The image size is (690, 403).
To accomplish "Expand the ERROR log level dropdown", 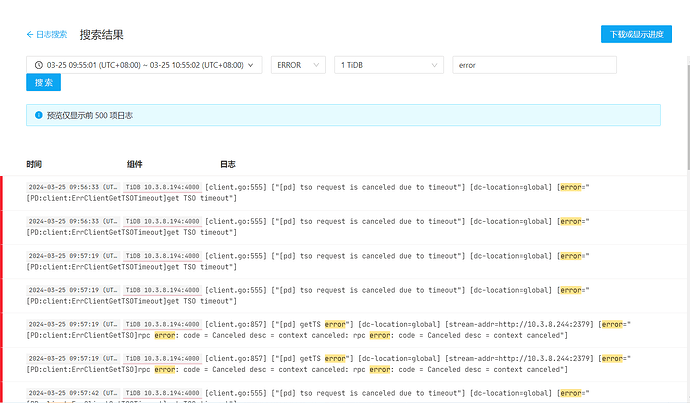I will (298, 65).
